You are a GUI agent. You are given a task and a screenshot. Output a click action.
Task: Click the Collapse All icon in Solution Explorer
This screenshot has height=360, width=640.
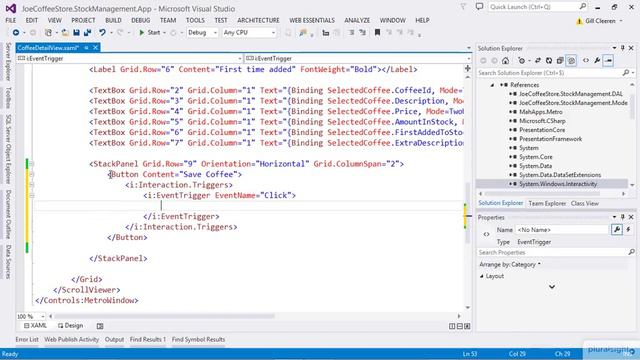560,61
